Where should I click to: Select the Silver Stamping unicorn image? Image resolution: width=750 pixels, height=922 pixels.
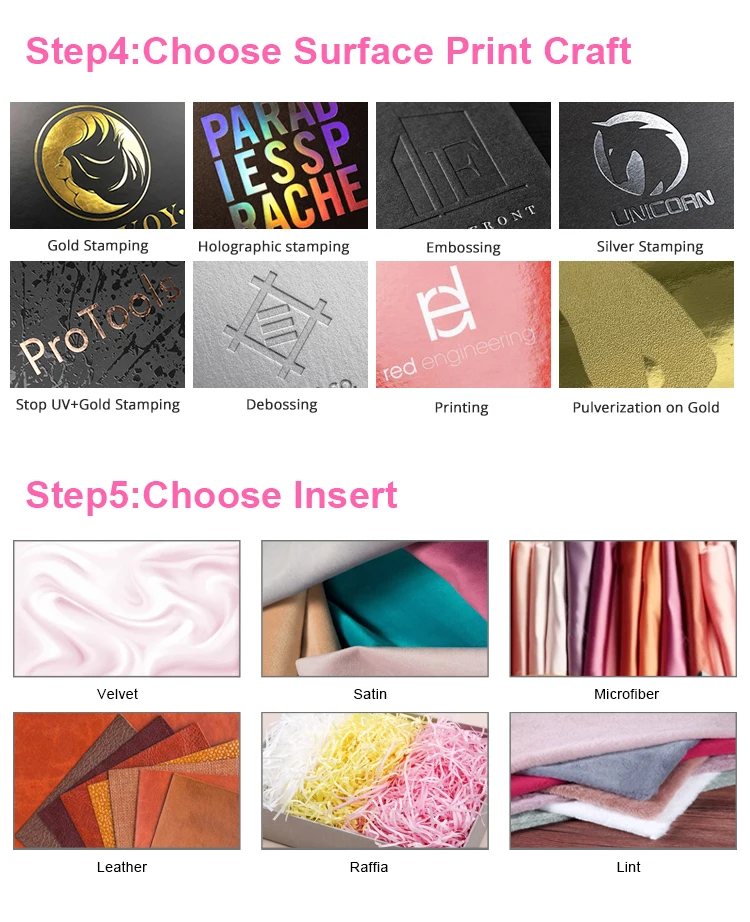646,165
